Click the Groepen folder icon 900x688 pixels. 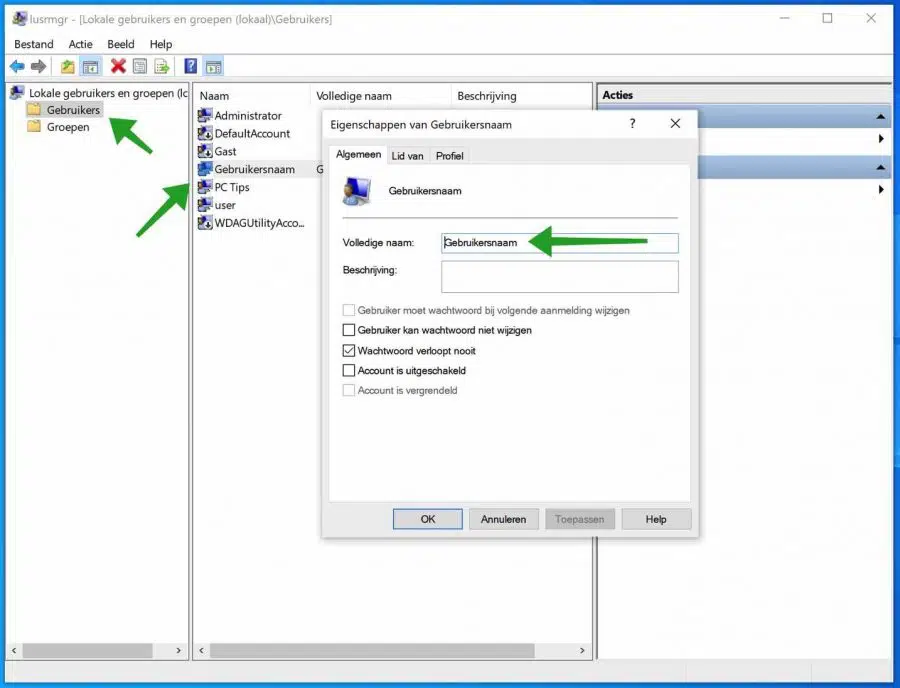[x=34, y=126]
